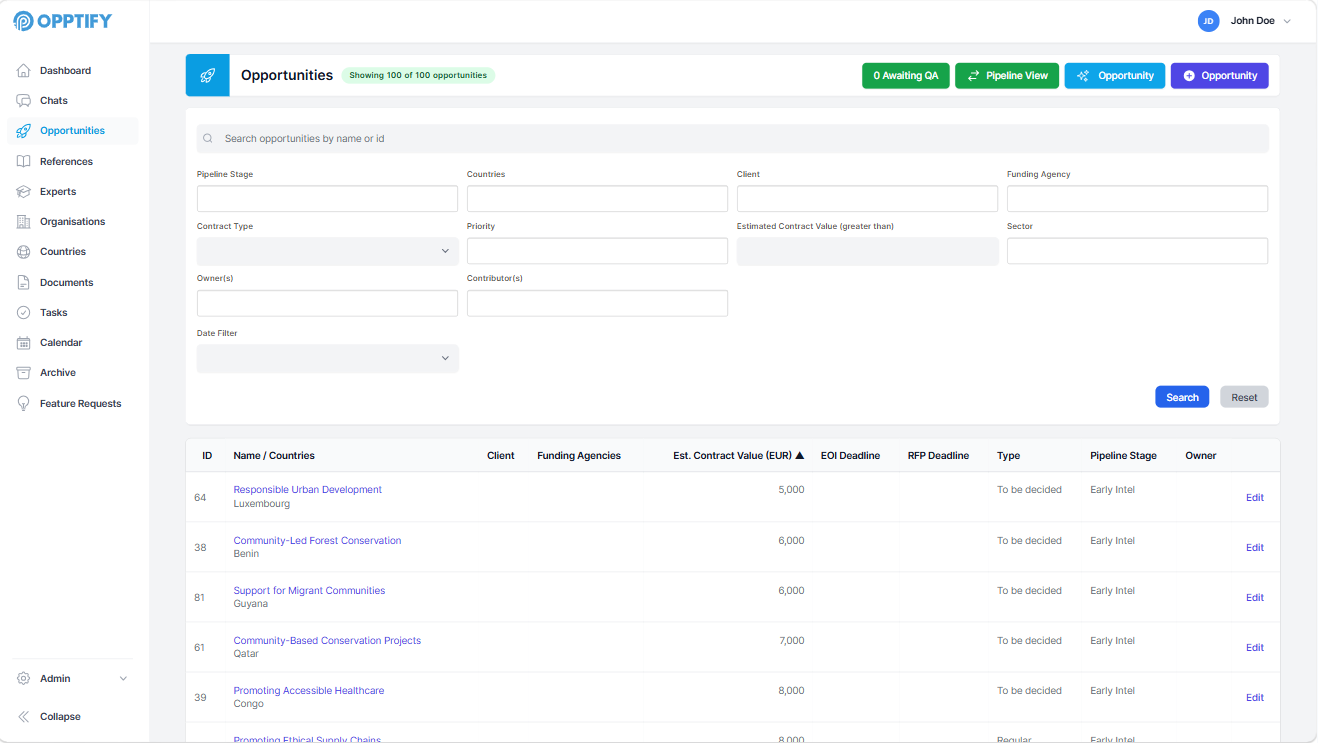1318x743 pixels.
Task: Click the Calendar icon in sidebar
Action: (24, 343)
